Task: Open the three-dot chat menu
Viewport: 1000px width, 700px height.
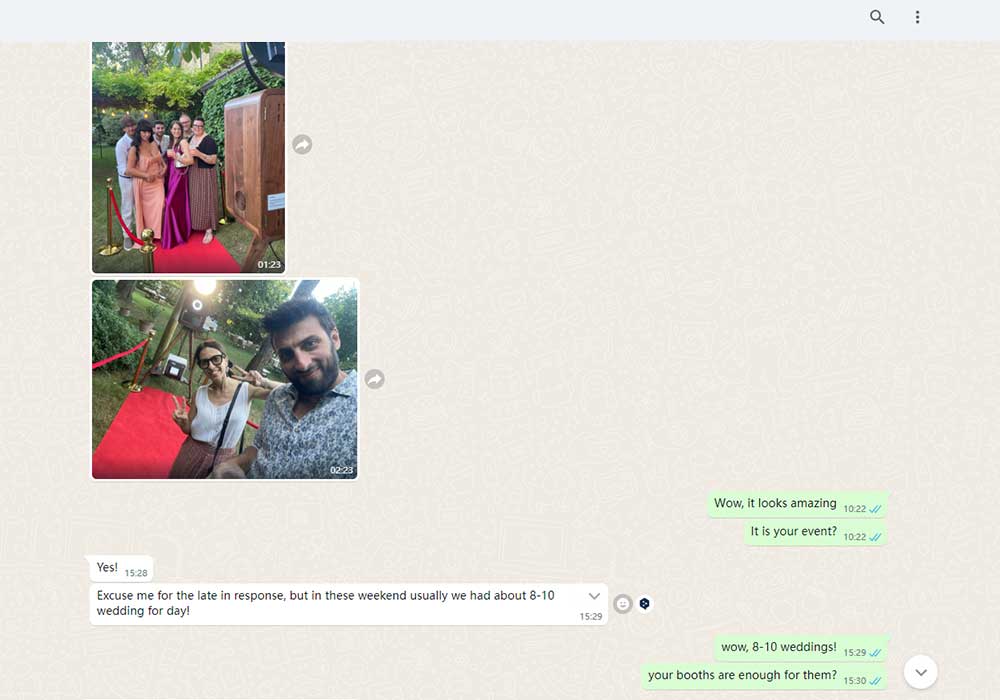Action: tap(917, 17)
